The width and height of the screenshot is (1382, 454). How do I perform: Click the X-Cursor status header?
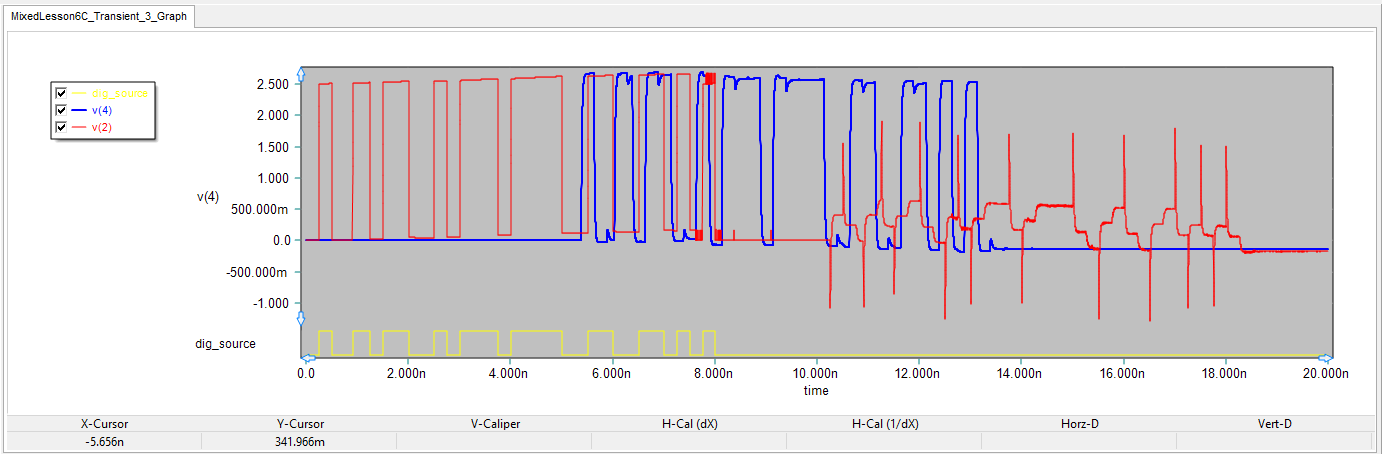point(104,424)
